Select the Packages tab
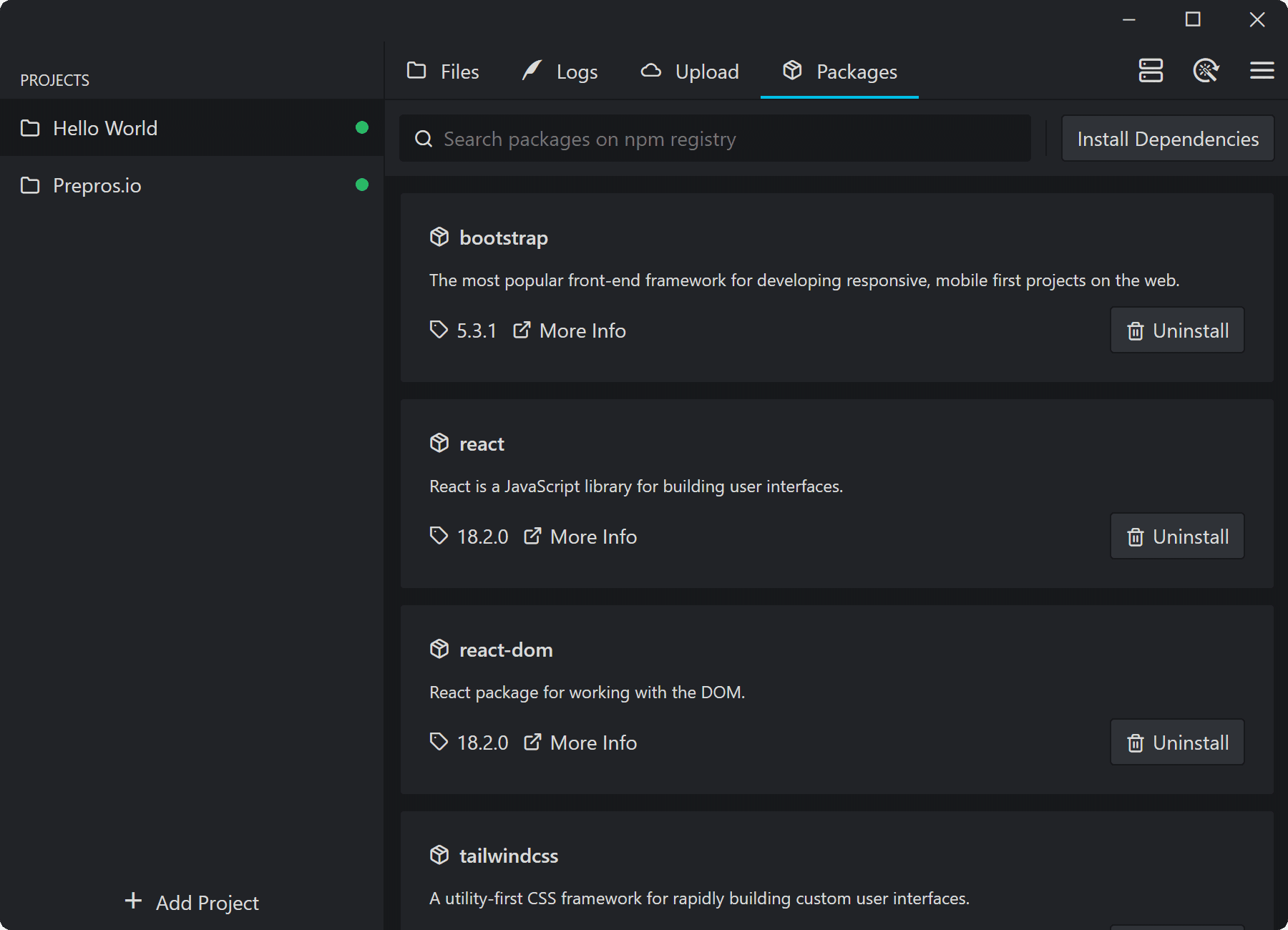1288x930 pixels. click(x=839, y=72)
